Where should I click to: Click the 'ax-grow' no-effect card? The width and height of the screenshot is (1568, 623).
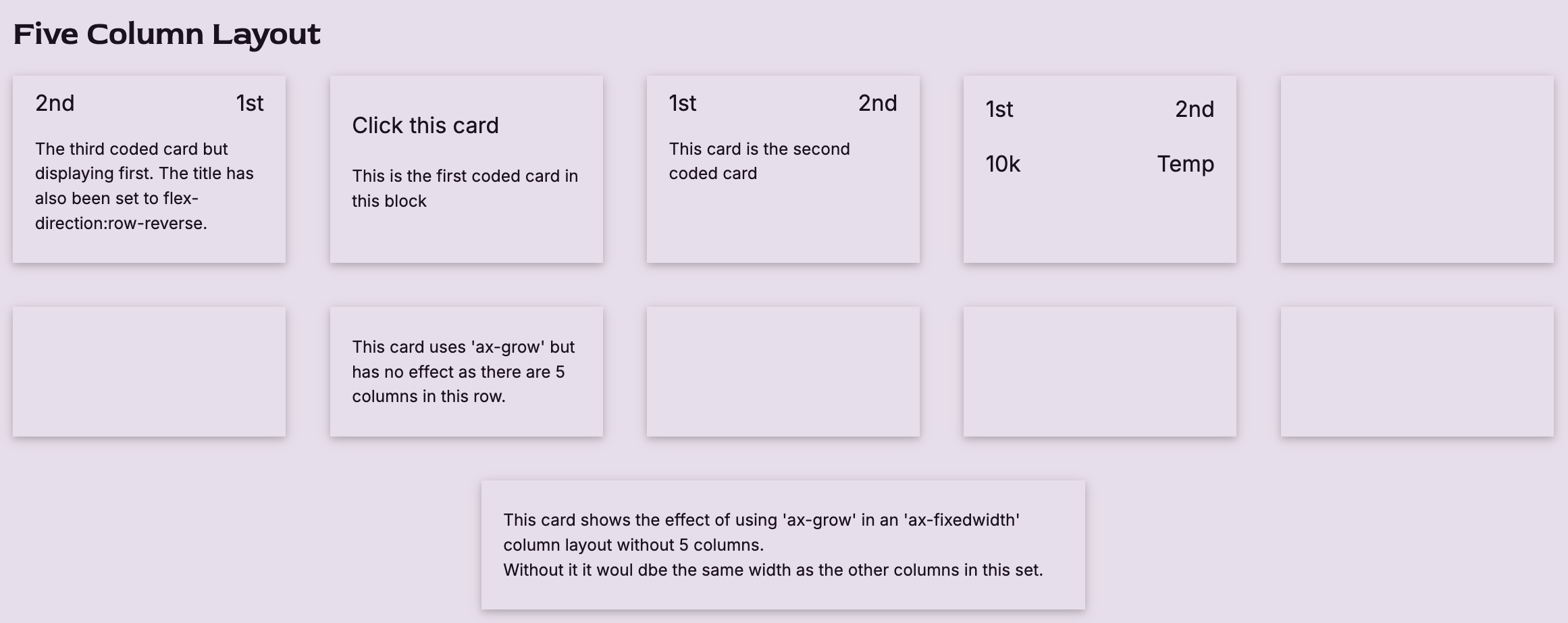coord(466,372)
